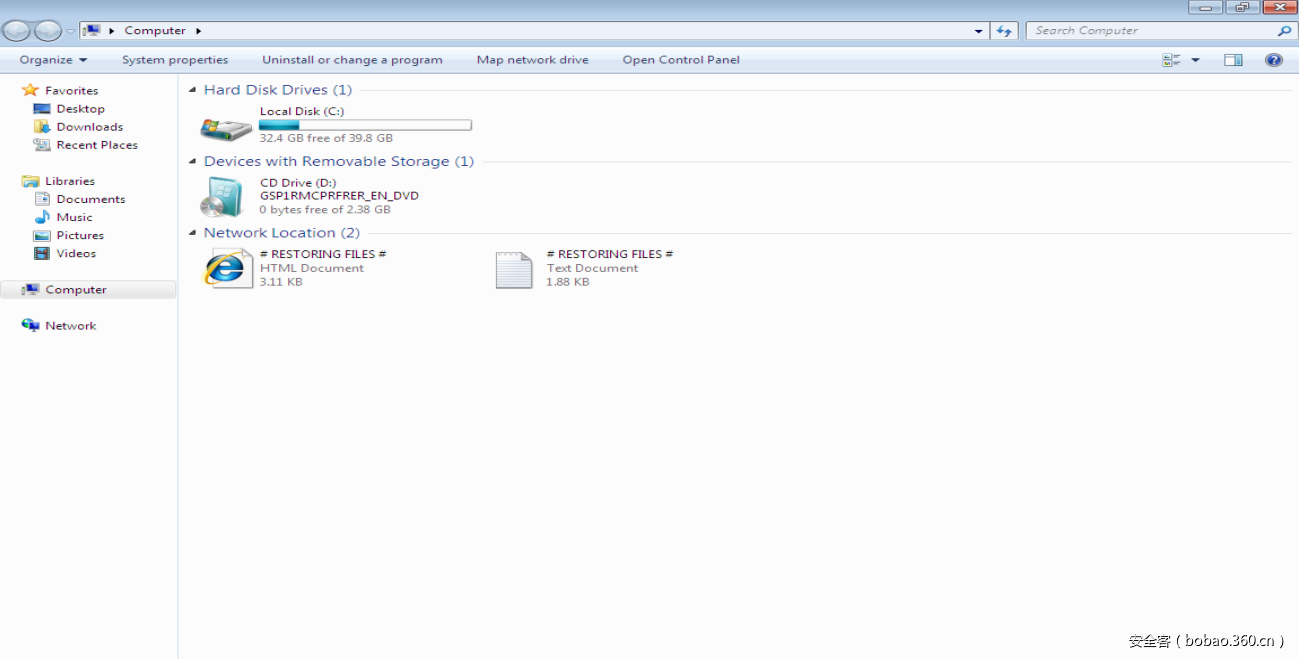Open the recent pages dropdown arrow

(70, 32)
